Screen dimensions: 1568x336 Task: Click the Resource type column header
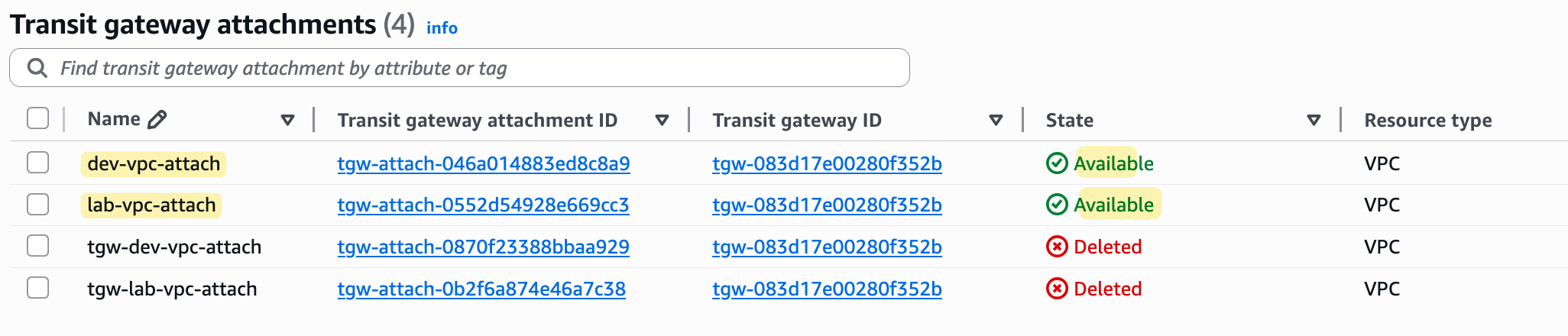coord(1427,120)
